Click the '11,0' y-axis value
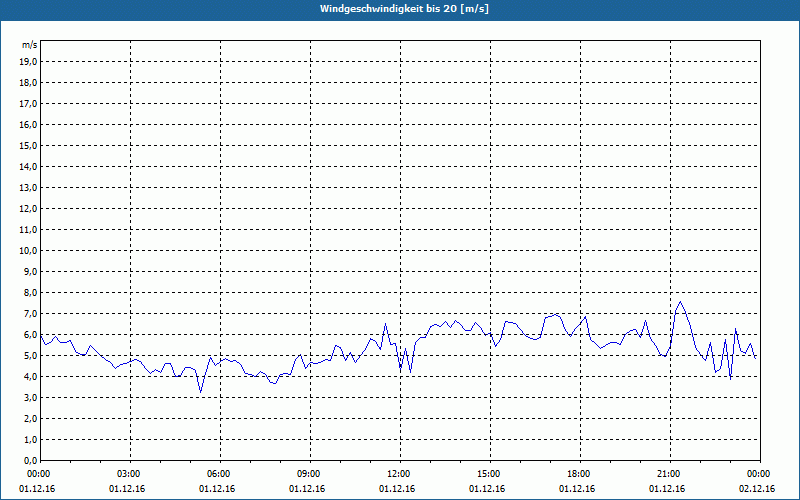The height and width of the screenshot is (500, 800). 29,230
